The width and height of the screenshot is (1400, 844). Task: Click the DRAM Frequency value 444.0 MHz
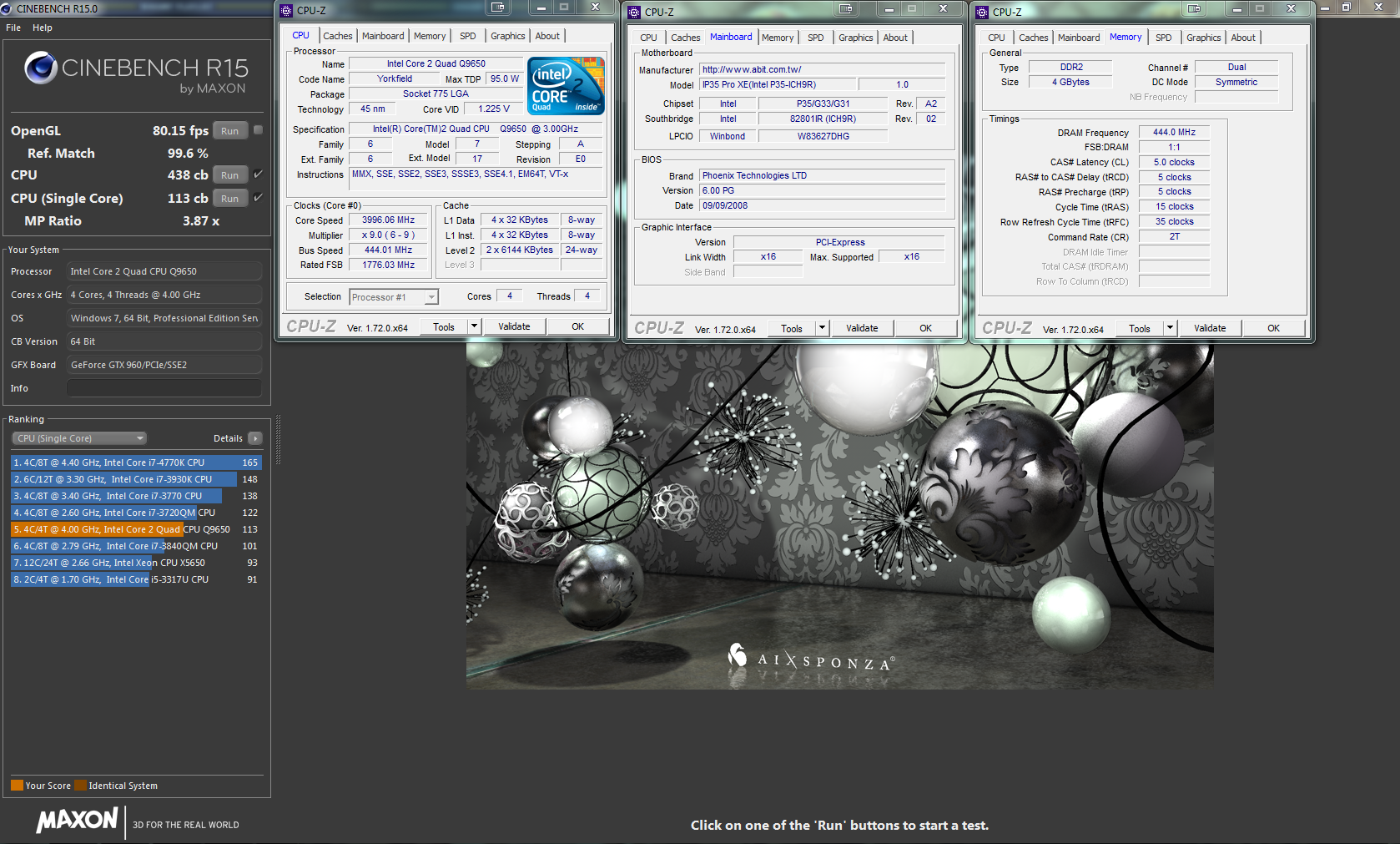1174,132
